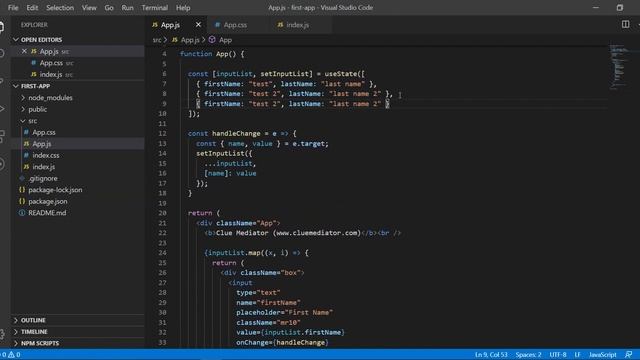The height and width of the screenshot is (360, 640).
Task: Open App.css from Open Editors list
Action: [x=51, y=63]
